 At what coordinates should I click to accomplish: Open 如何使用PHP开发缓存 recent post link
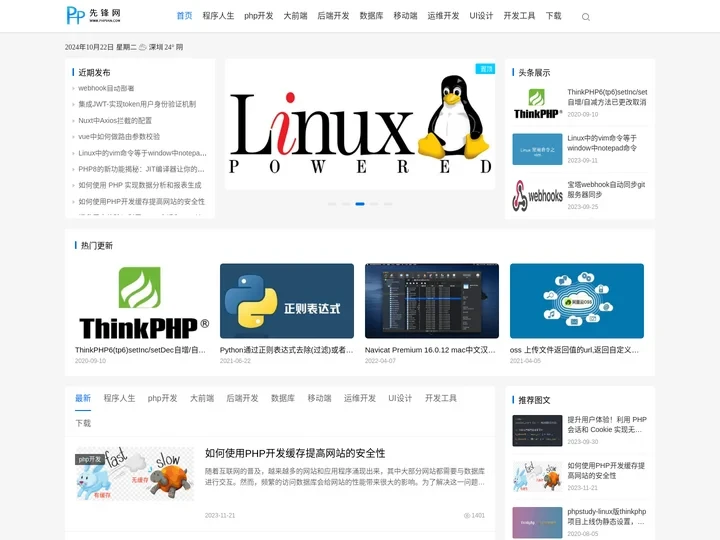coord(141,202)
